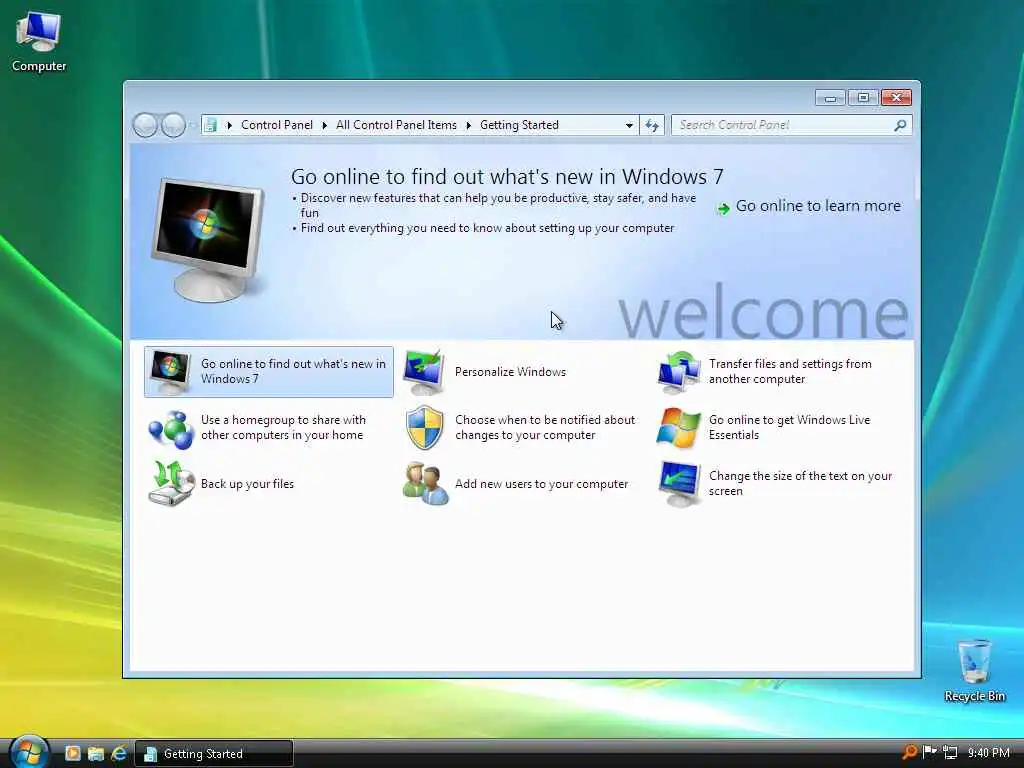Click the what's new in Windows 7 icon
Image resolution: width=1024 pixels, height=768 pixels.
[x=170, y=372]
